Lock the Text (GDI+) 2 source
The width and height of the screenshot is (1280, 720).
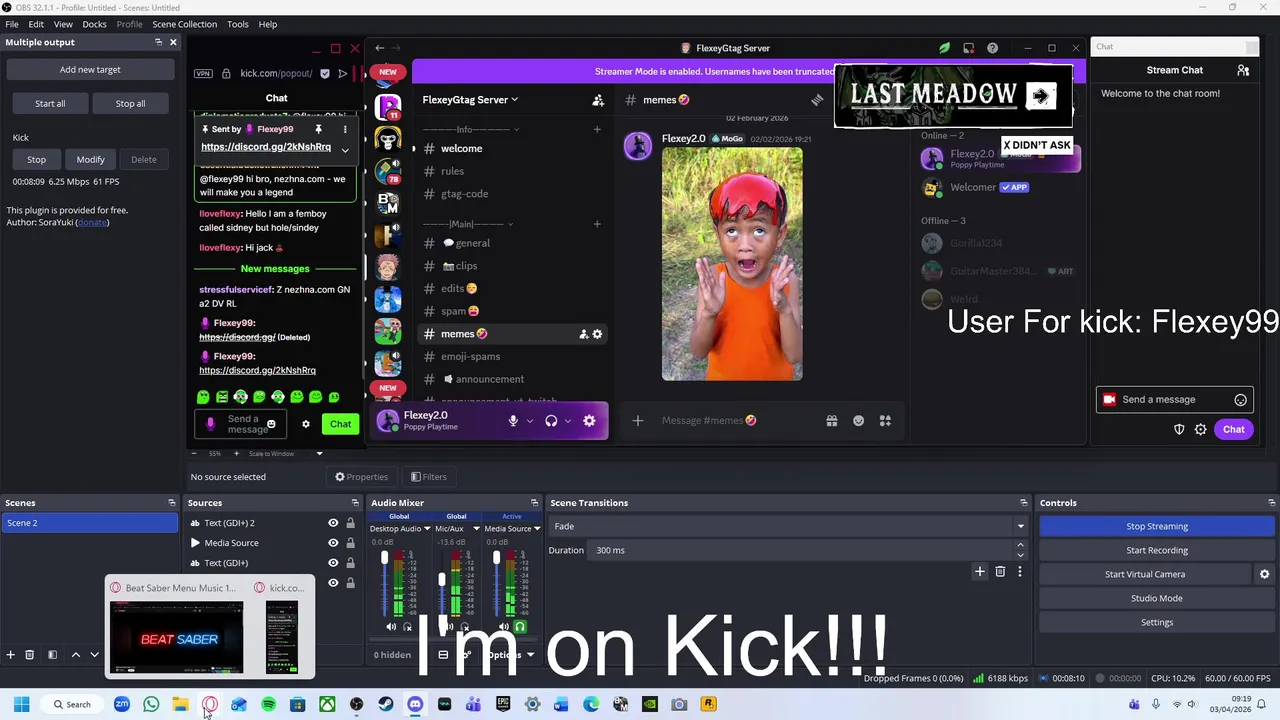click(350, 523)
